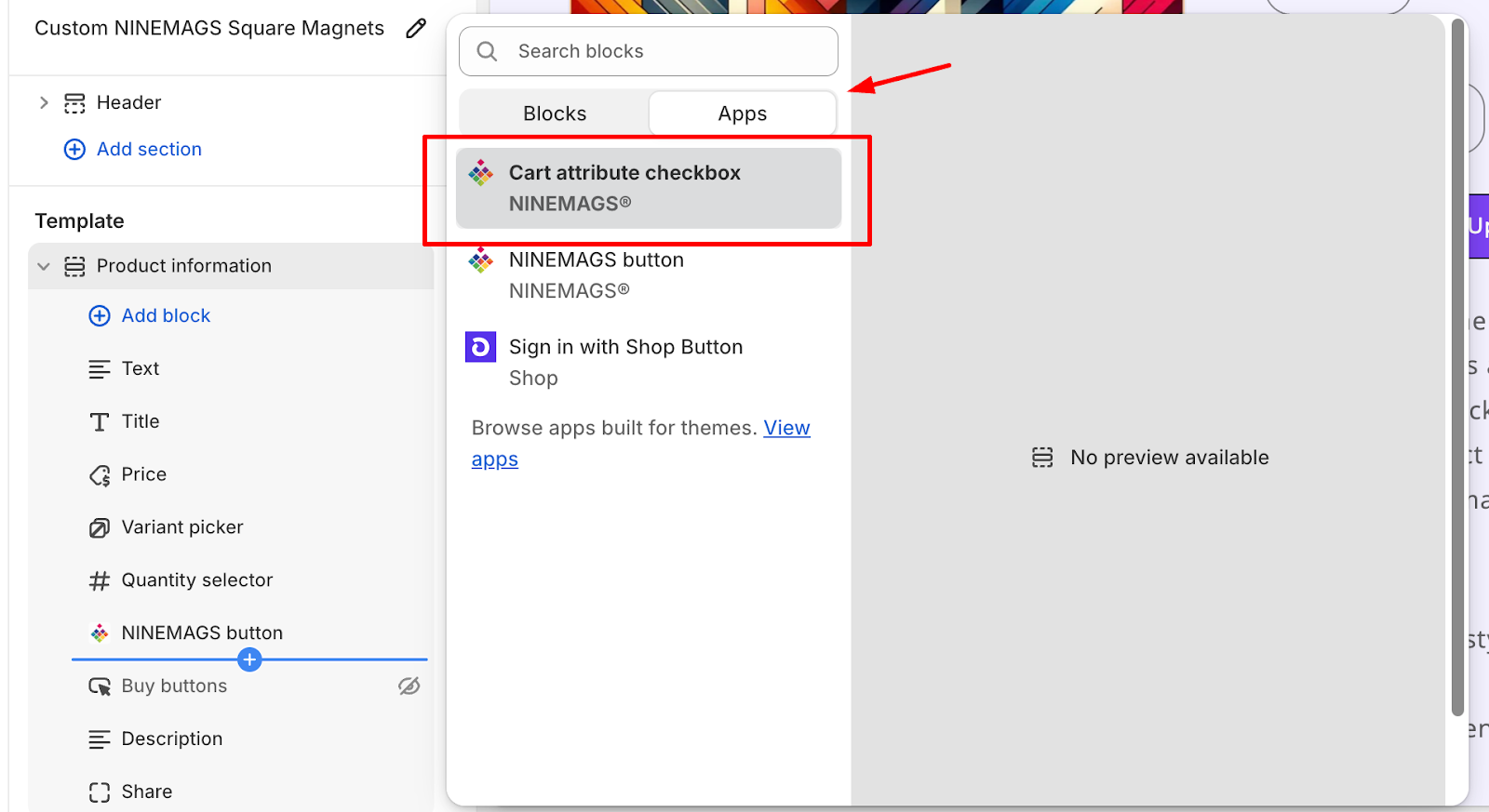
Task: Click the Share block icon
Action: click(x=100, y=792)
